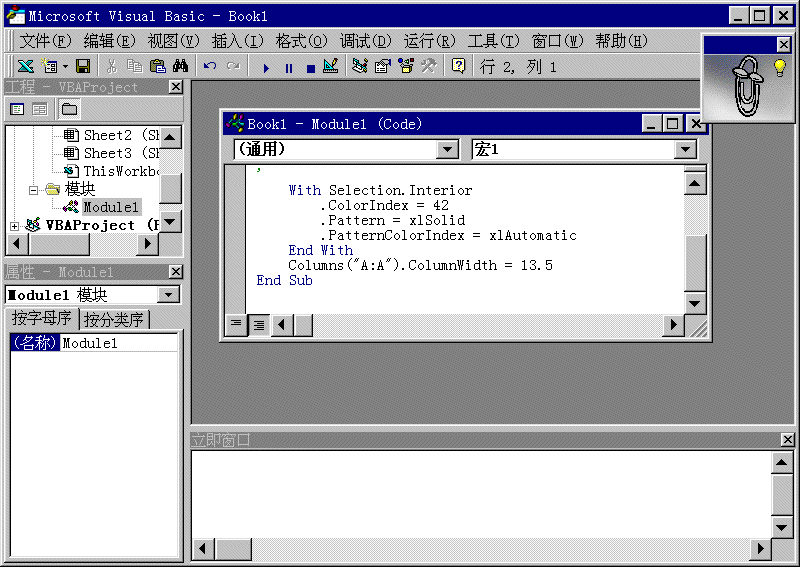800x567 pixels.
Task: Collapse the 模块 folder in project tree
Action: click(34, 189)
